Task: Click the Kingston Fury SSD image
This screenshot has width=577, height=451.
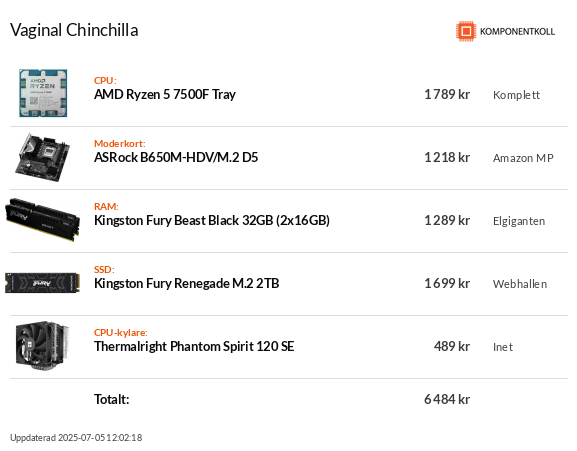Action: point(42,283)
